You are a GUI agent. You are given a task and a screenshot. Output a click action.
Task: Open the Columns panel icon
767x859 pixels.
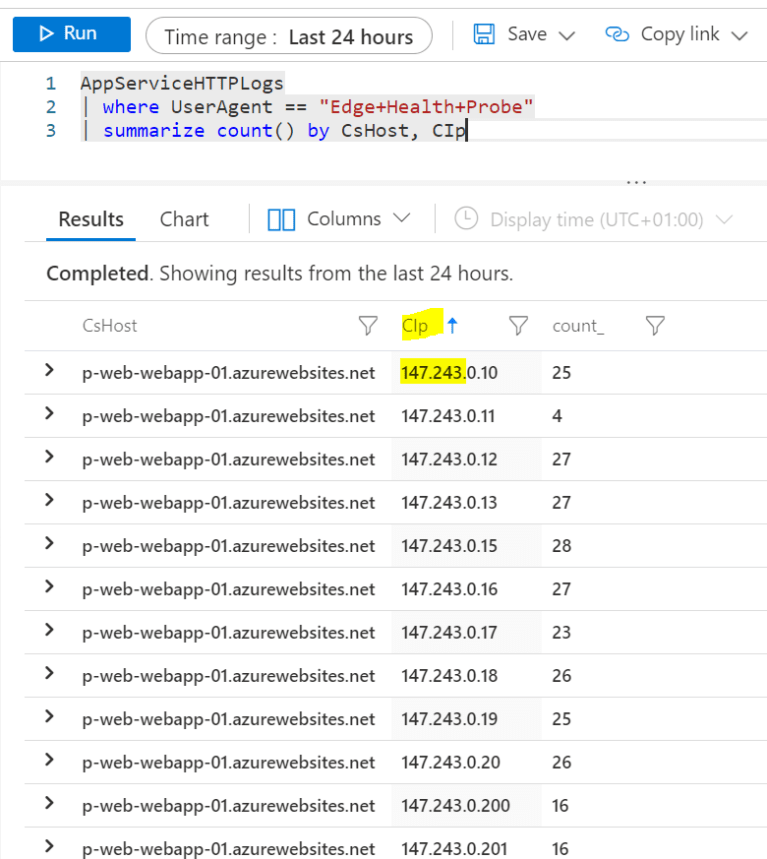click(x=281, y=218)
